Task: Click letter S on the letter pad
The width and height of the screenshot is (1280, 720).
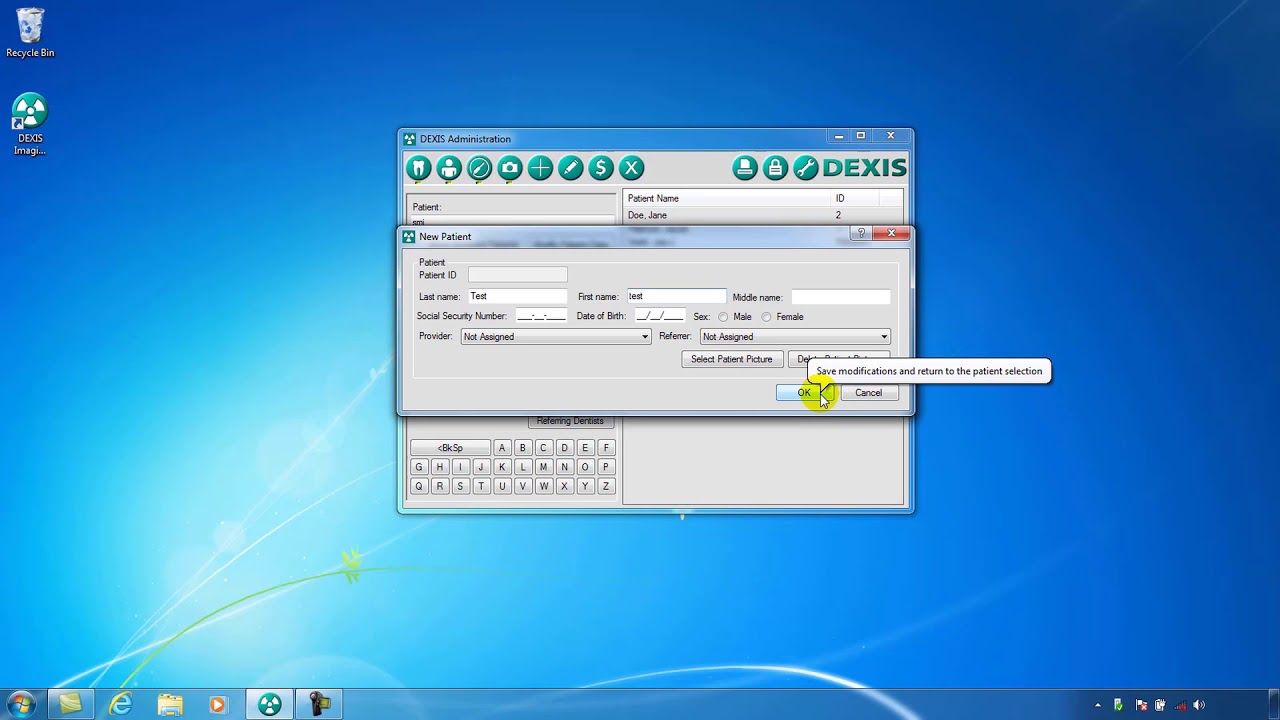Action: (x=460, y=486)
